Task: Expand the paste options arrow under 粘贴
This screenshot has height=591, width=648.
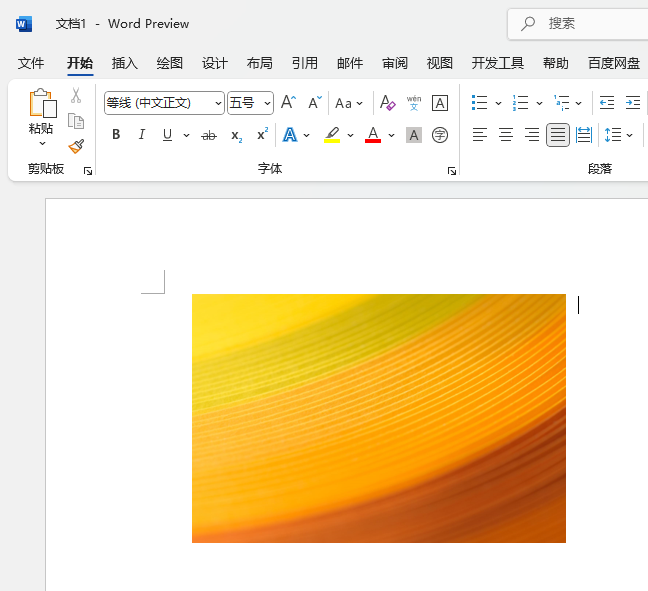Action: [42, 144]
